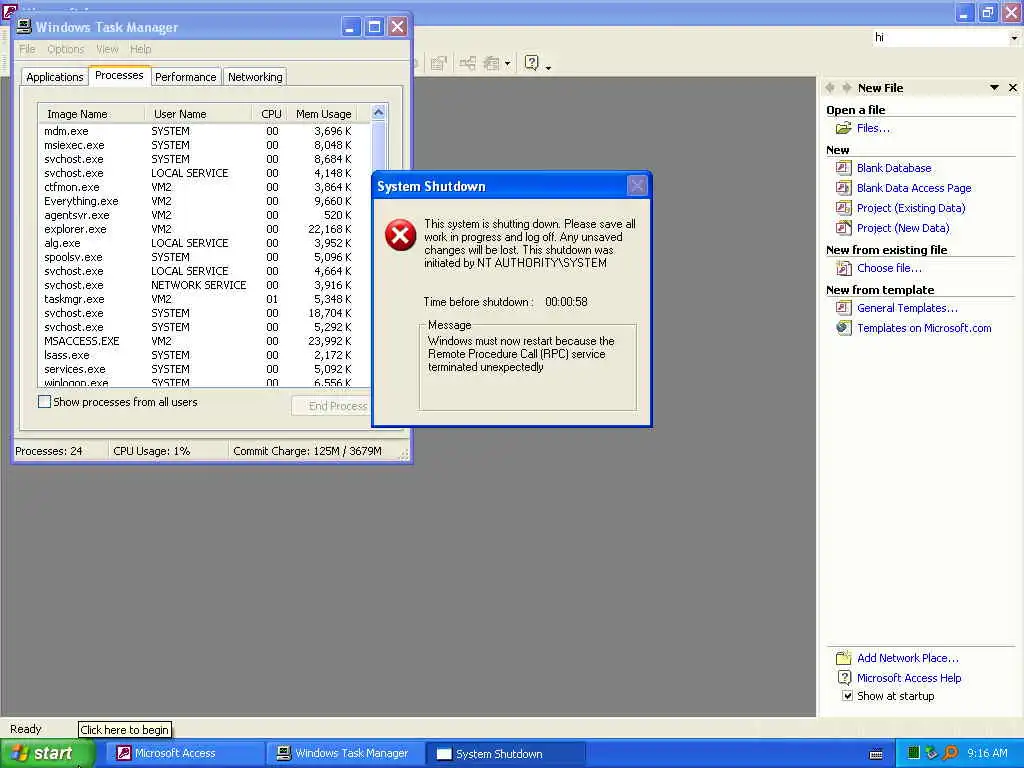Click the Choose file icon
Image resolution: width=1024 pixels, height=768 pixels.
click(844, 268)
